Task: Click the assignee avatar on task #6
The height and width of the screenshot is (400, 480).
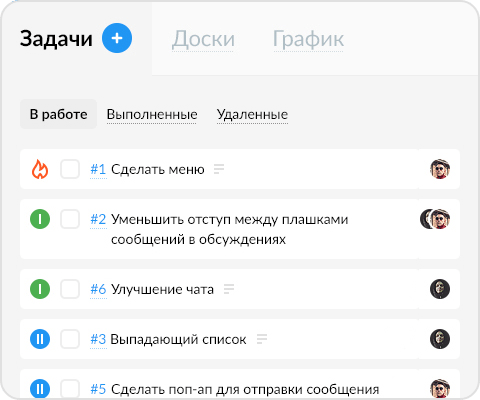Action: coord(440,289)
